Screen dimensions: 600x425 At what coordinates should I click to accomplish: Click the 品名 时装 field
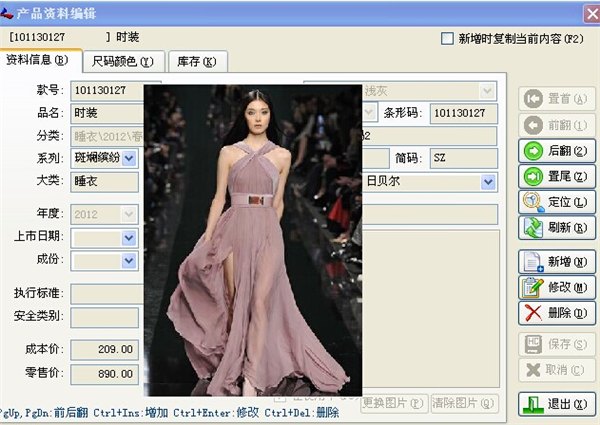pyautogui.click(x=107, y=113)
